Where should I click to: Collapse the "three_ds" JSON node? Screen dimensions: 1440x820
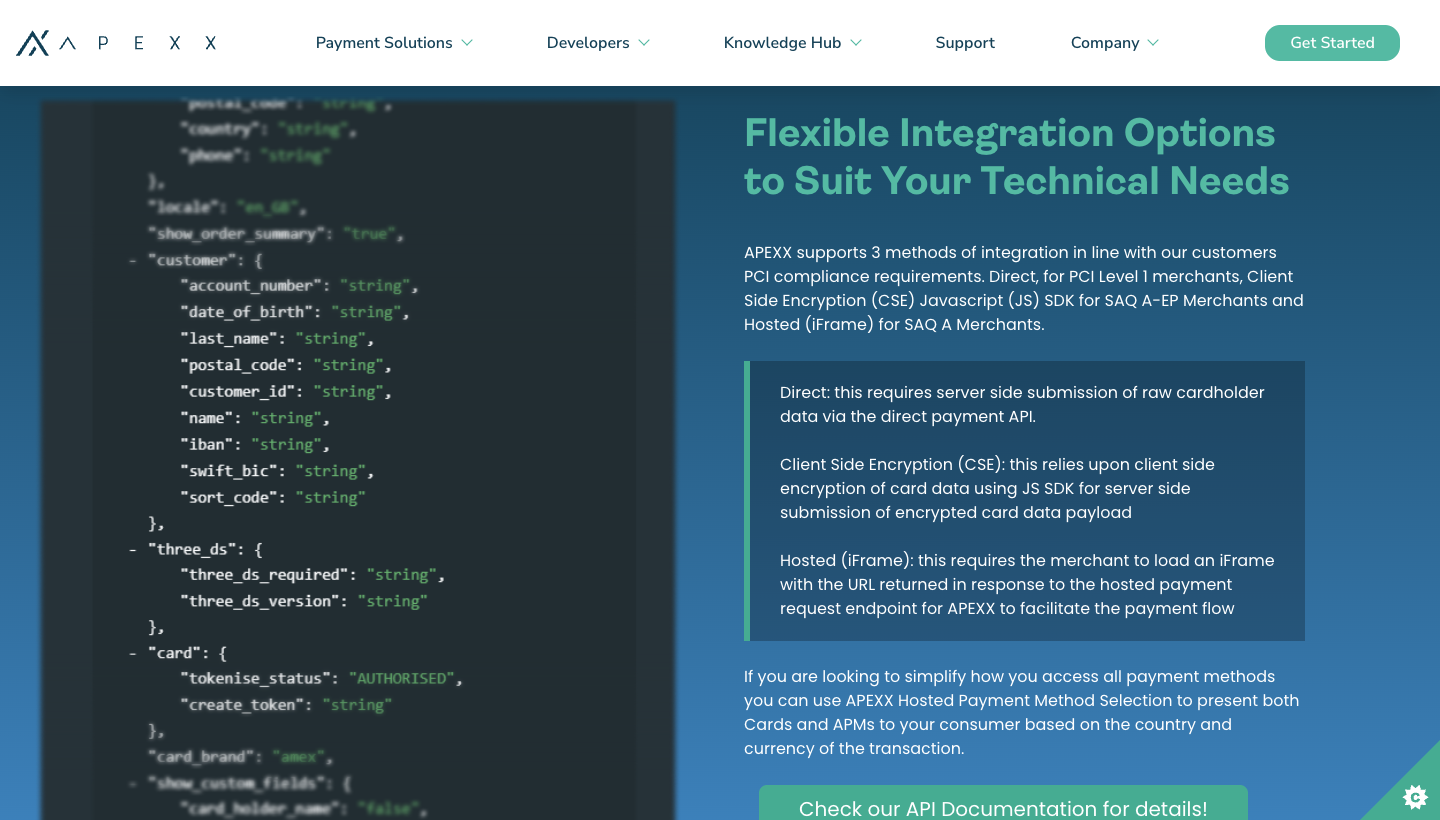[x=133, y=549]
